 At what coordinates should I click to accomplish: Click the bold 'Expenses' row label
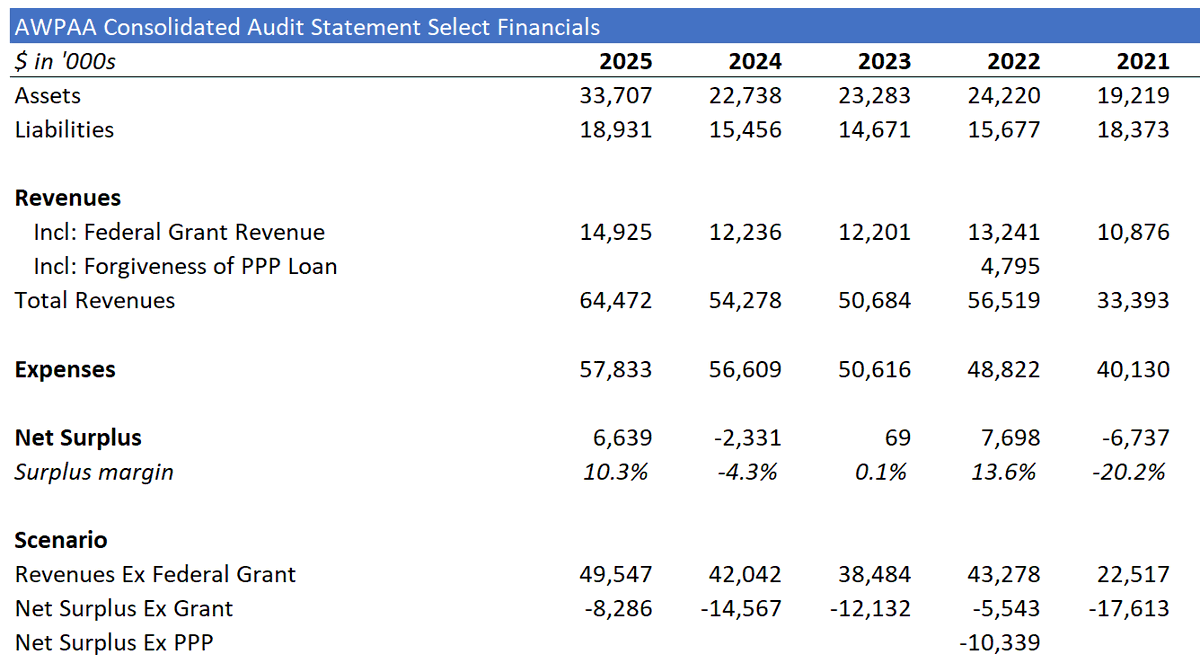[65, 370]
